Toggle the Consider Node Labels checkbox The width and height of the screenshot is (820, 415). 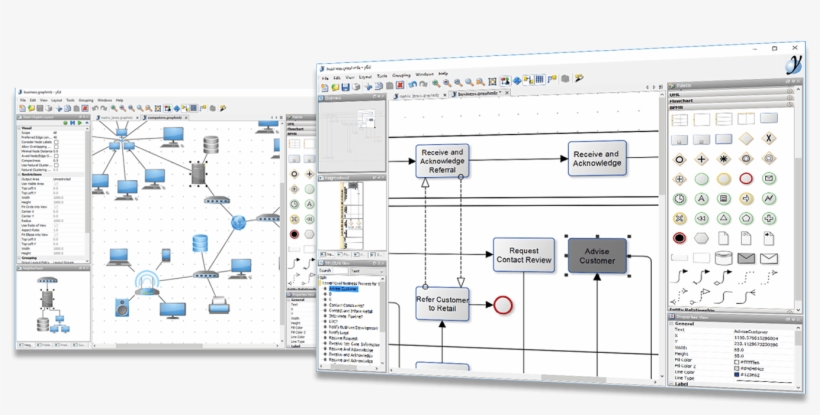56,139
